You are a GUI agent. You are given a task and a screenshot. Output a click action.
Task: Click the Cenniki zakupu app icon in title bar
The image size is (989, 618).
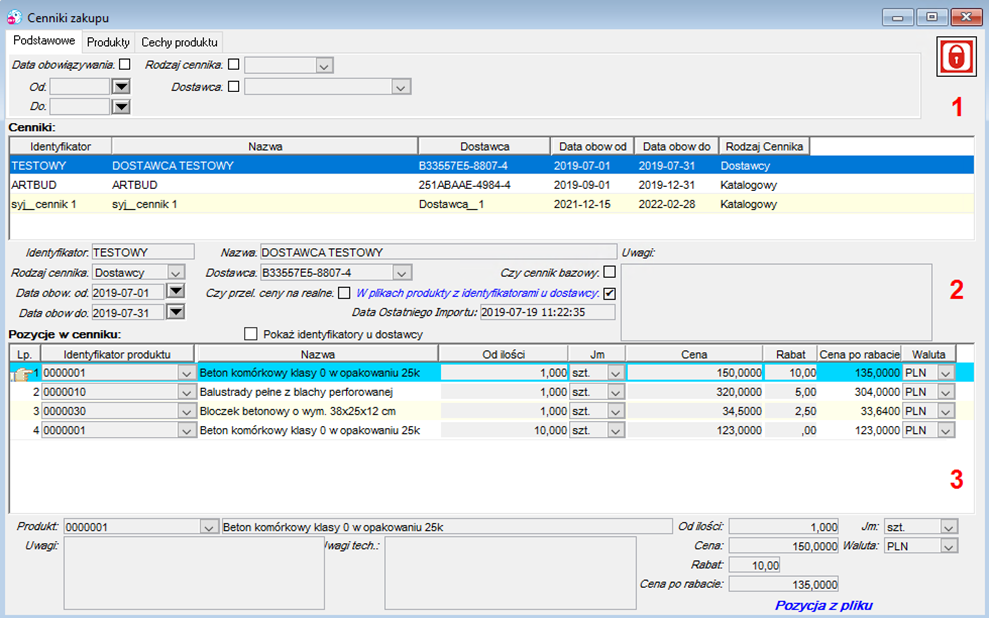click(14, 17)
